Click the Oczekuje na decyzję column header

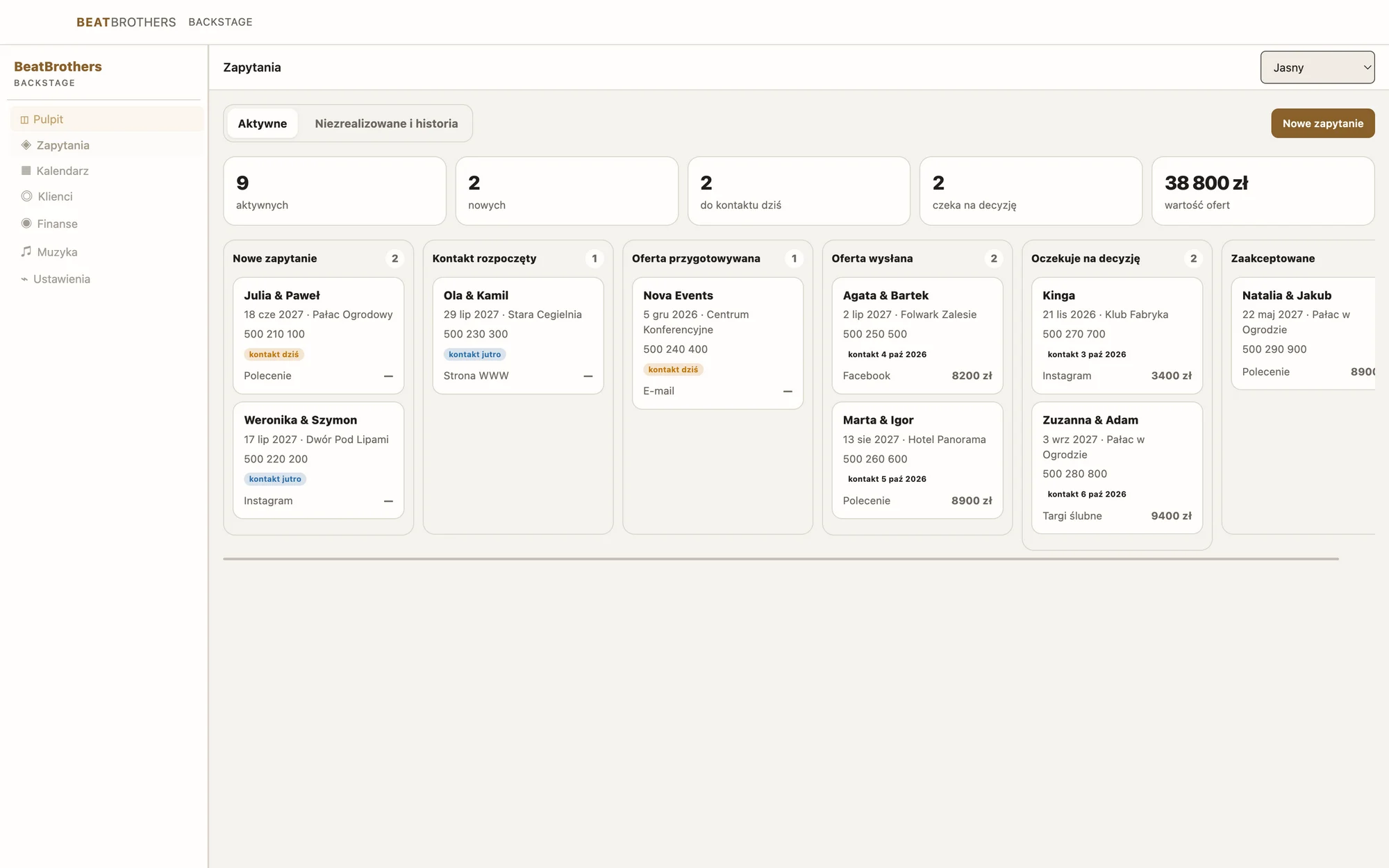1086,258
